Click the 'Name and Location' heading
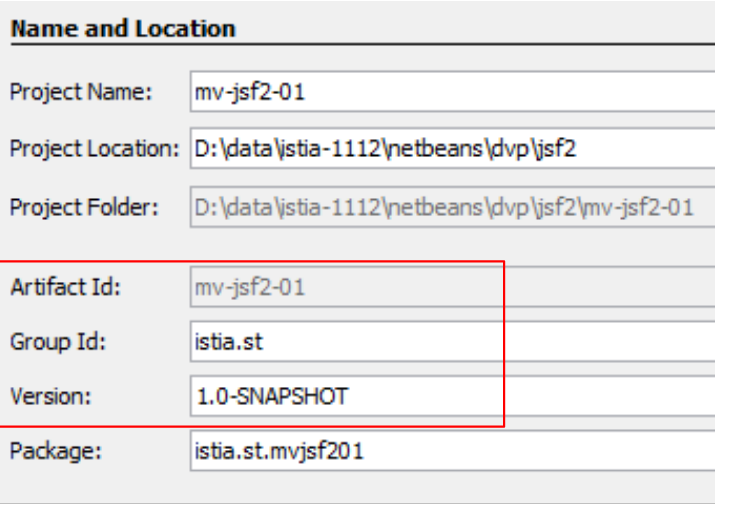 coord(123,29)
